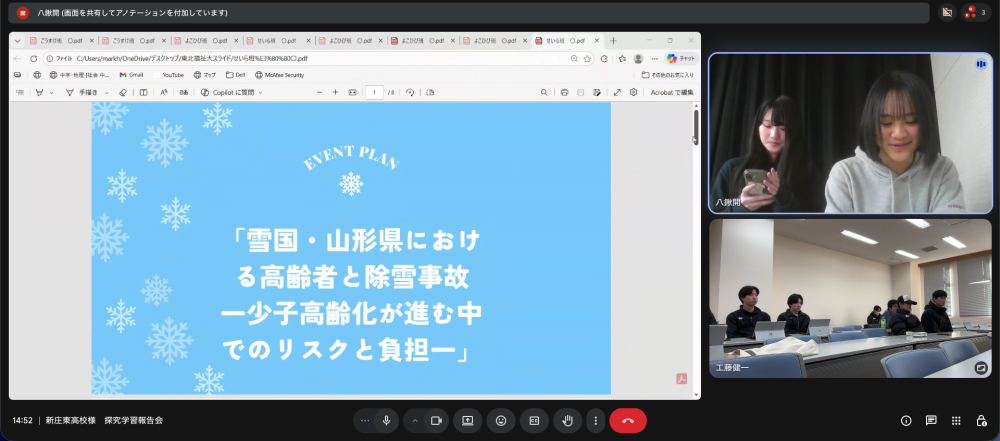Open the emoji reactions button
This screenshot has height=441, width=1000.
click(500, 421)
